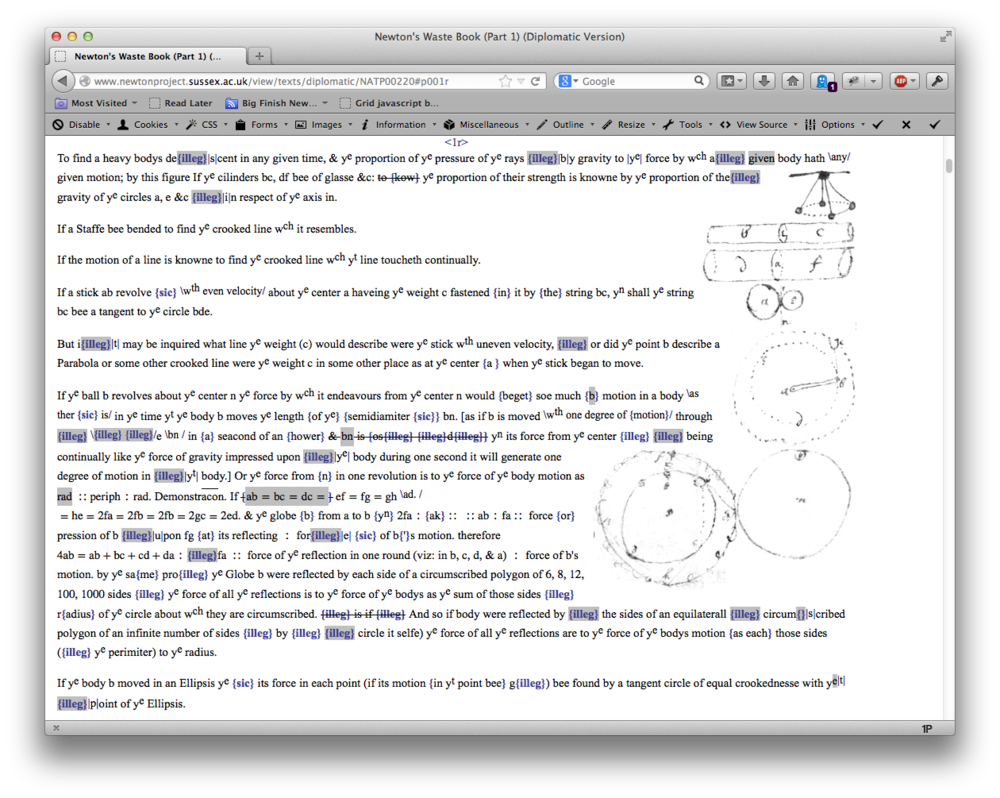The image size is (1000, 798).
Task: Click the vertical page scrollbar thumb
Action: pos(948,166)
